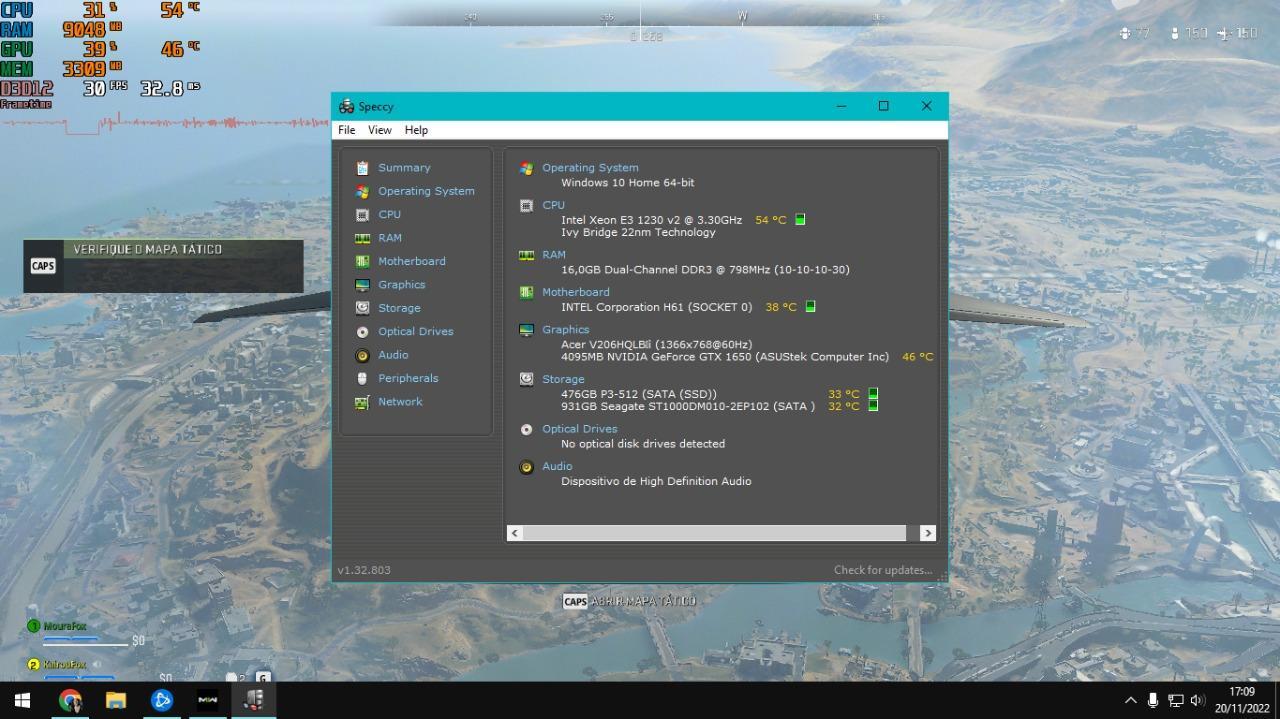The image size is (1280, 719).
Task: Click the "476GB P3-512 (SATA (SSD))" drive line
Action: [639, 394]
